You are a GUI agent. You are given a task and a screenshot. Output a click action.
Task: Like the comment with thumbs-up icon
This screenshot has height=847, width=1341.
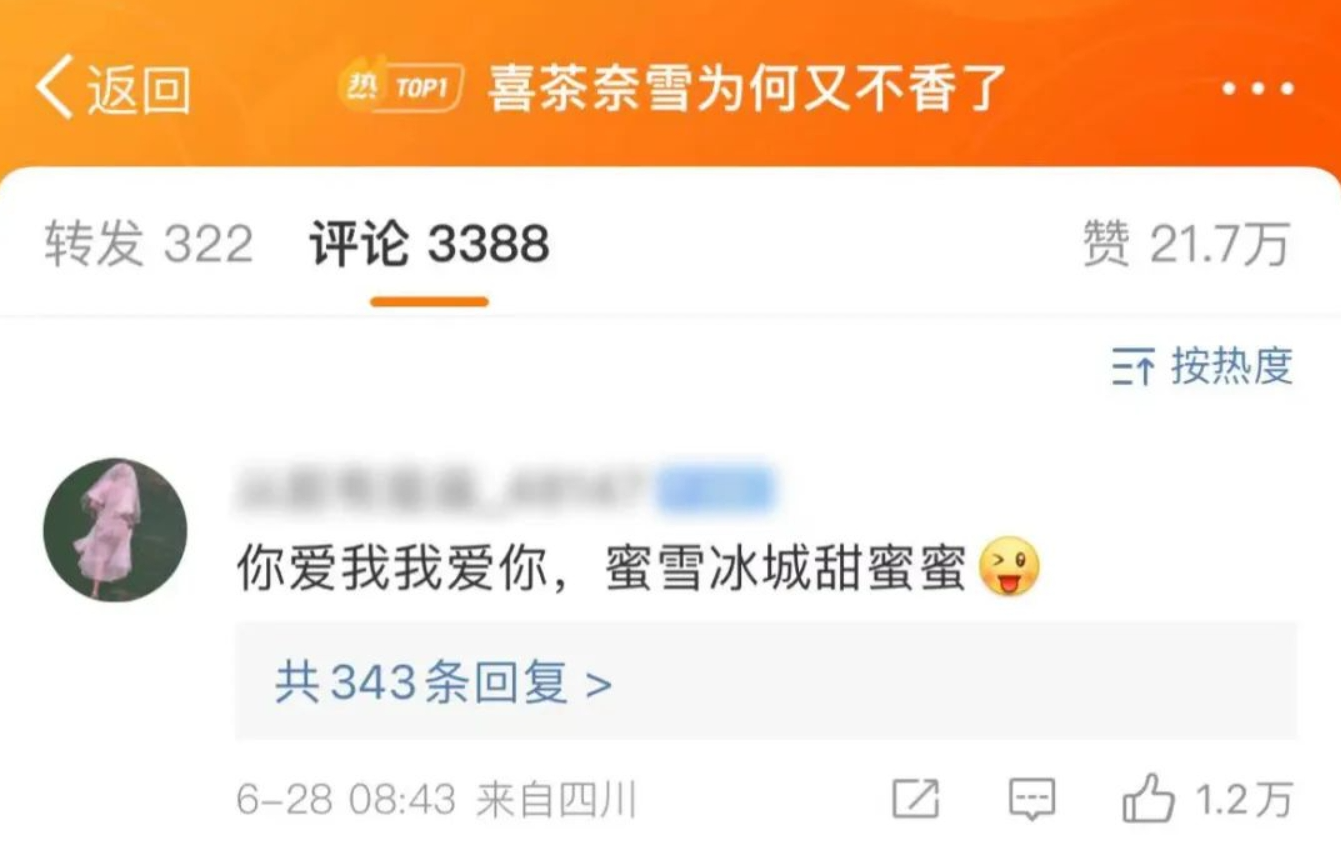(x=1147, y=799)
